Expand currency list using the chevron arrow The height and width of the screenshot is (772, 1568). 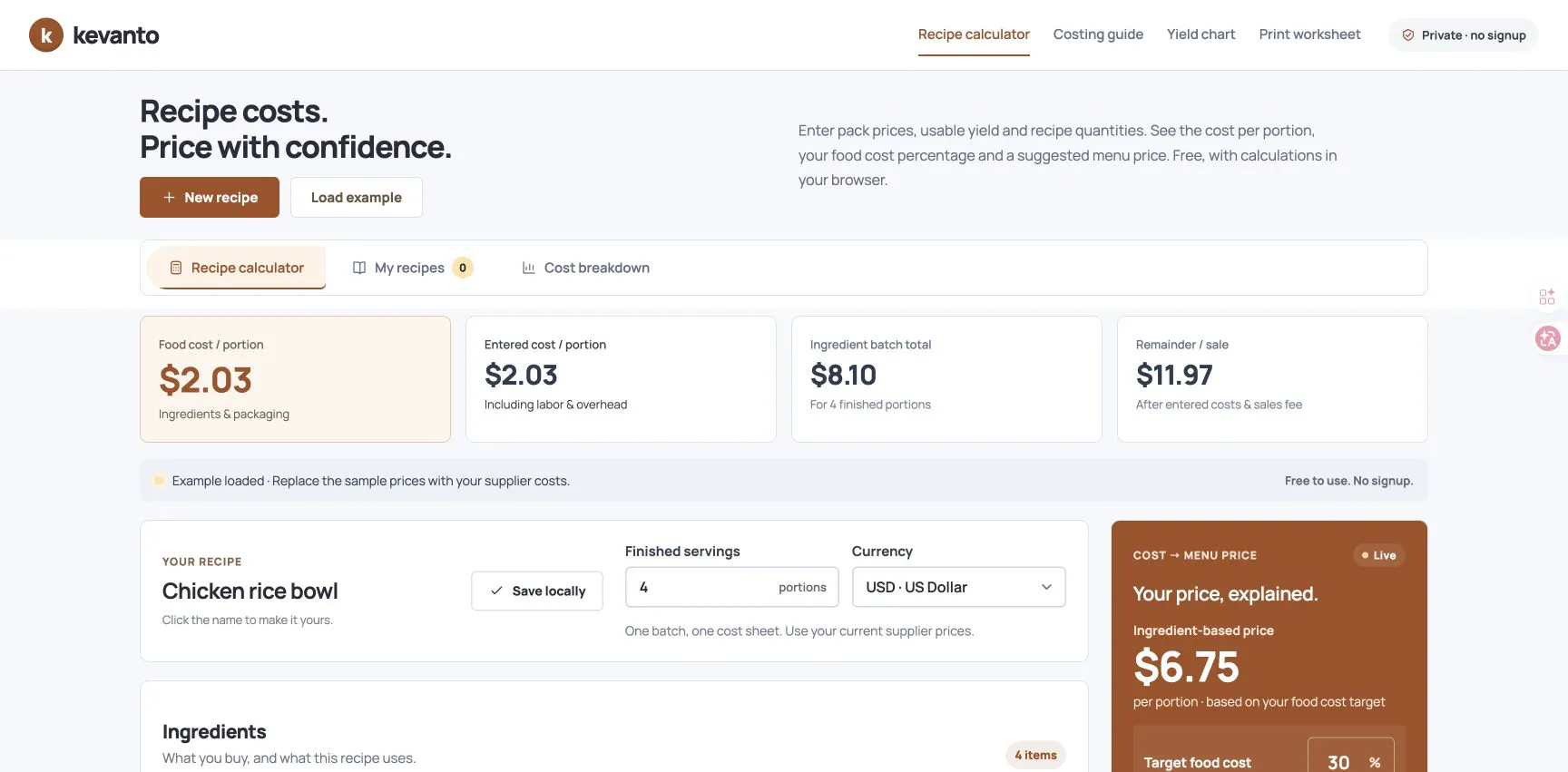click(1046, 587)
